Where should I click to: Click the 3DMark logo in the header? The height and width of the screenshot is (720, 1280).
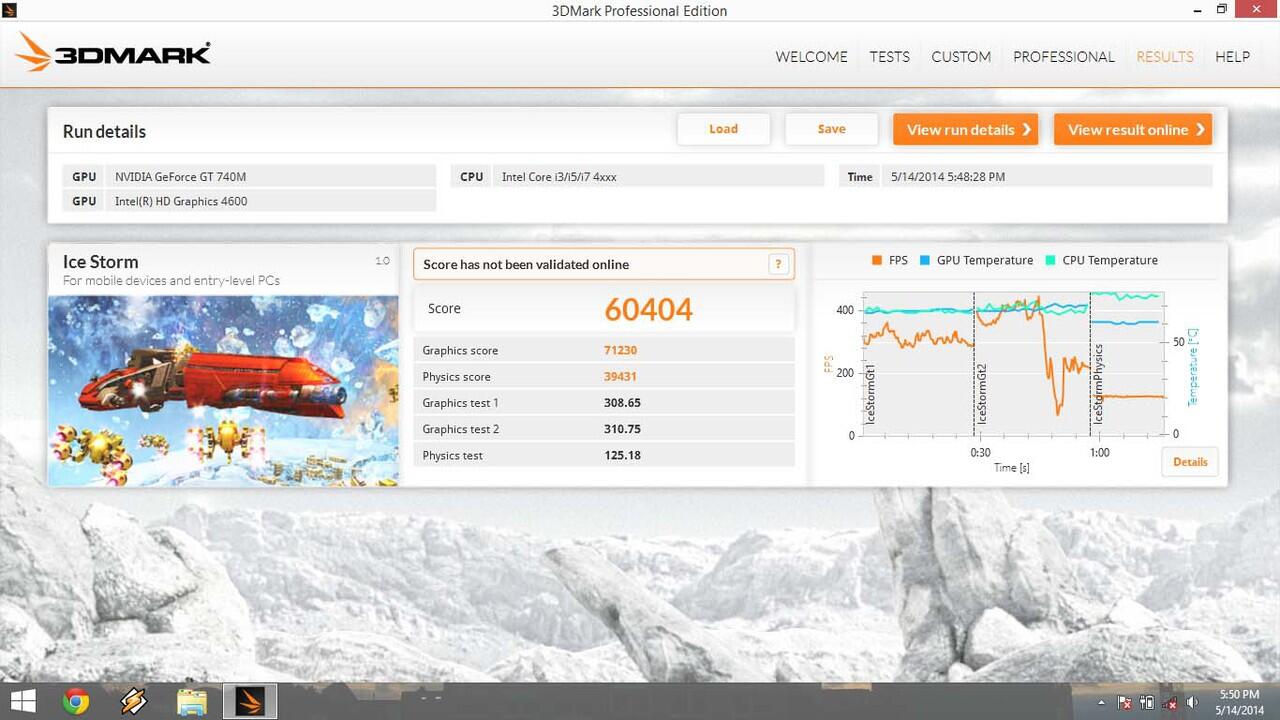click(113, 53)
